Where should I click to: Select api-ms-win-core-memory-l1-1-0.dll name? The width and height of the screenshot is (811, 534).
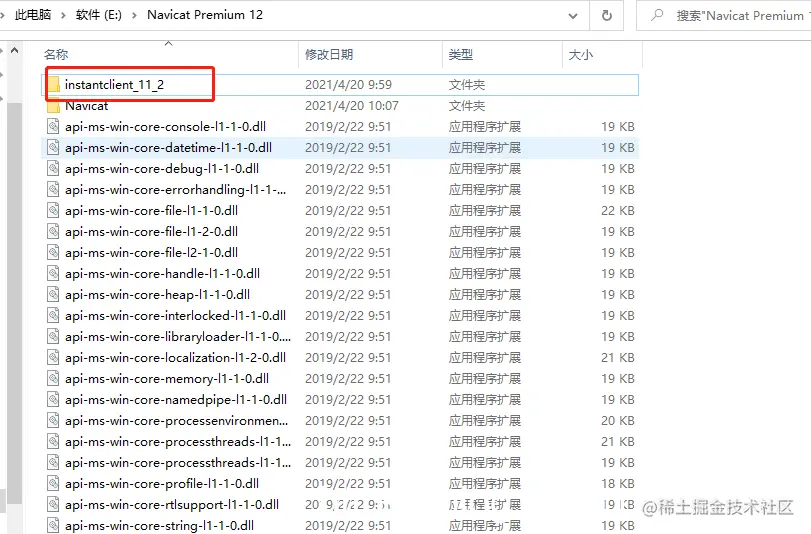[167, 379]
